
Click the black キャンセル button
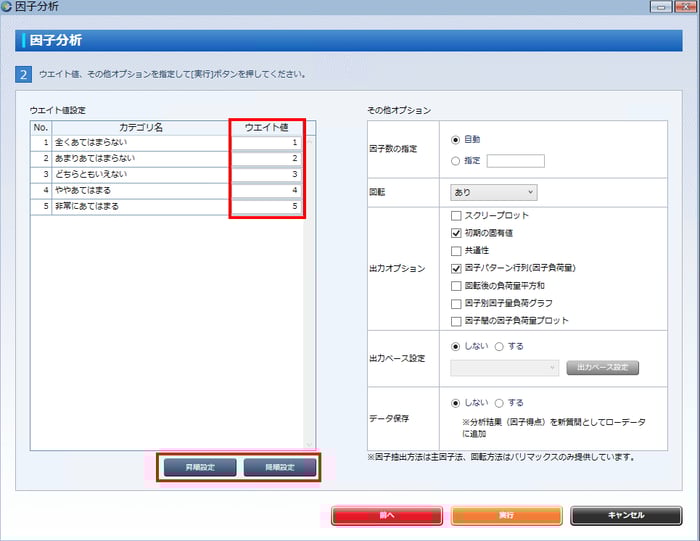click(626, 516)
